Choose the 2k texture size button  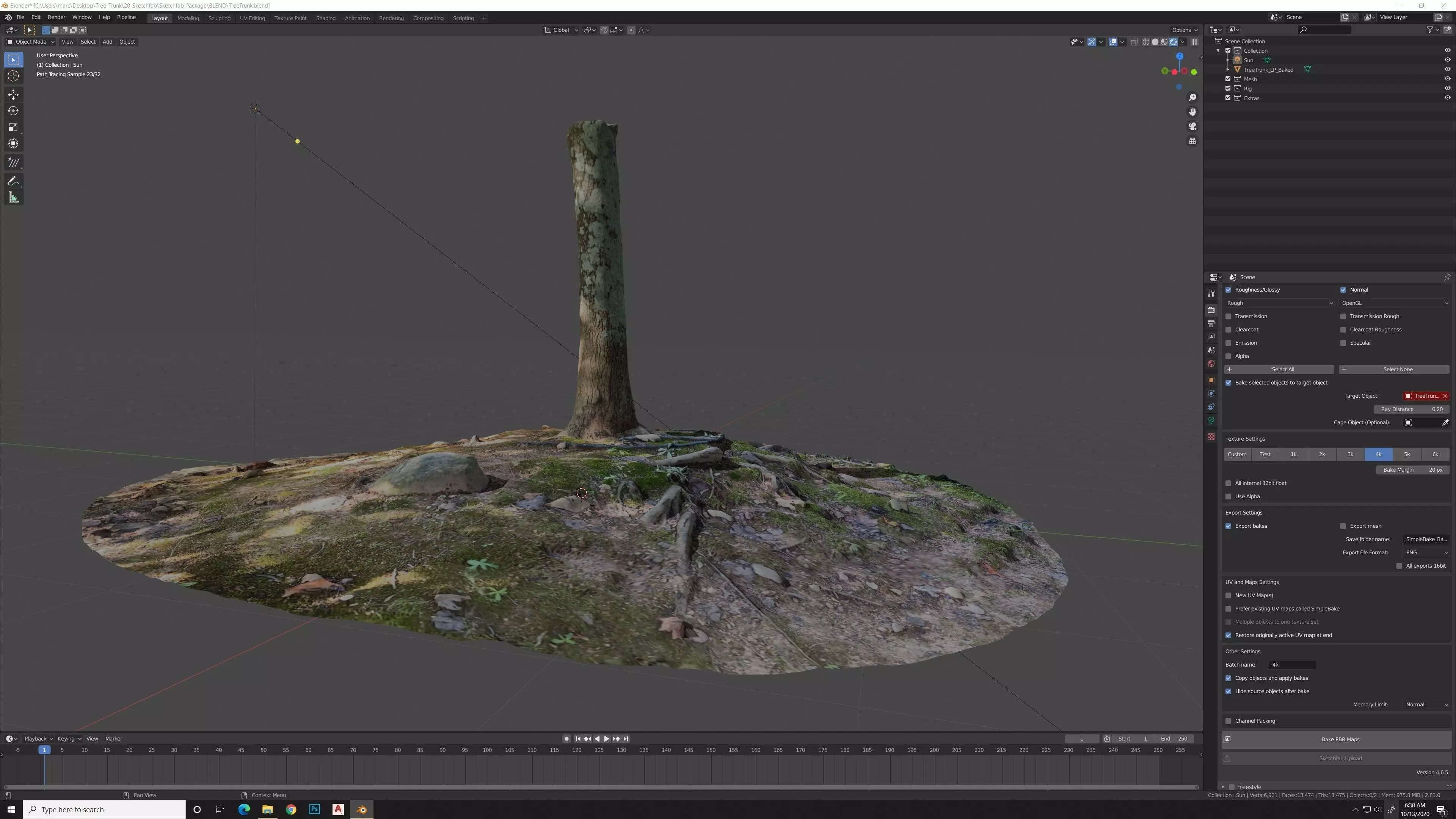coord(1321,455)
